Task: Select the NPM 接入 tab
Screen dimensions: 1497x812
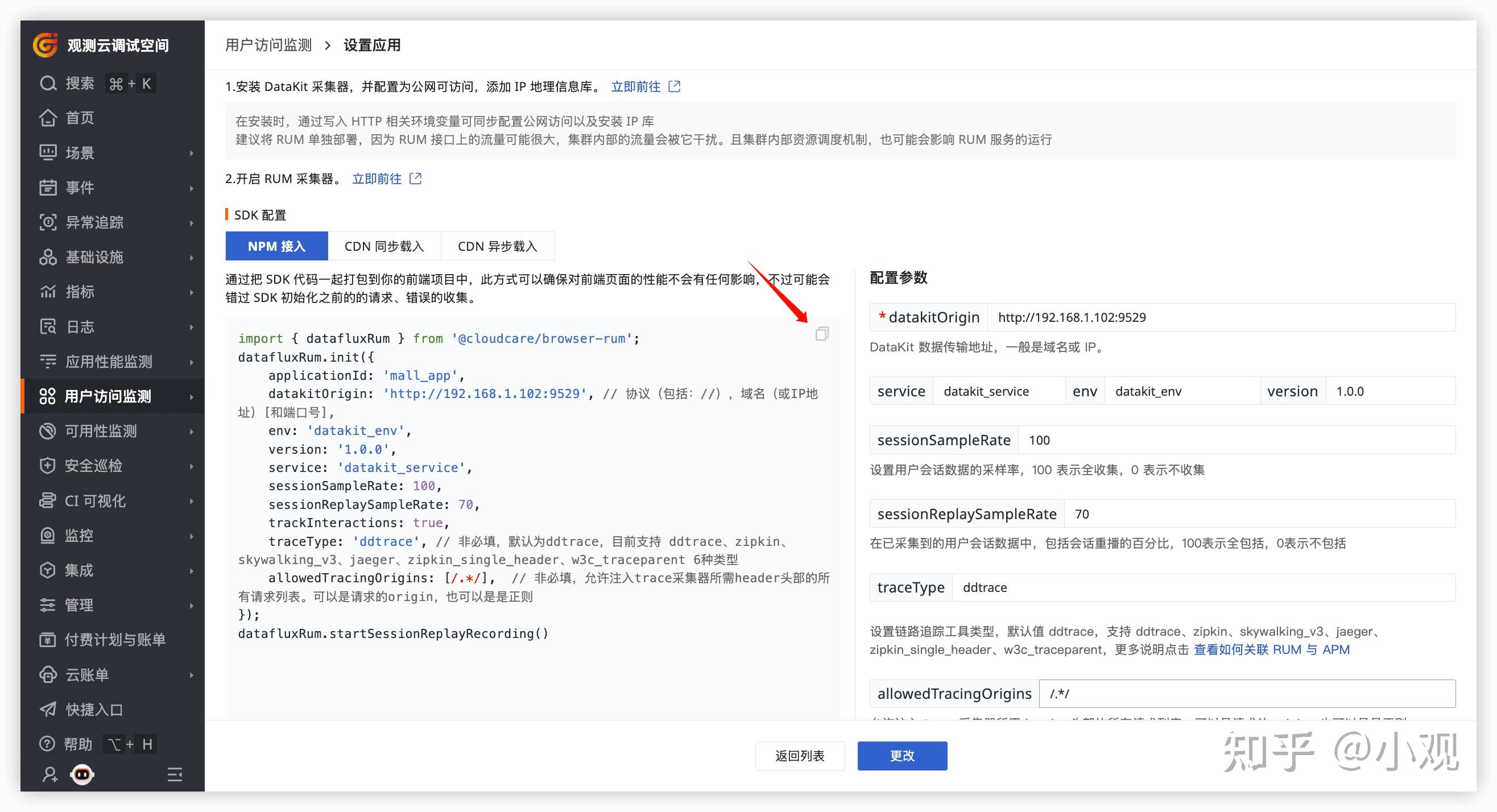Action: 276,246
